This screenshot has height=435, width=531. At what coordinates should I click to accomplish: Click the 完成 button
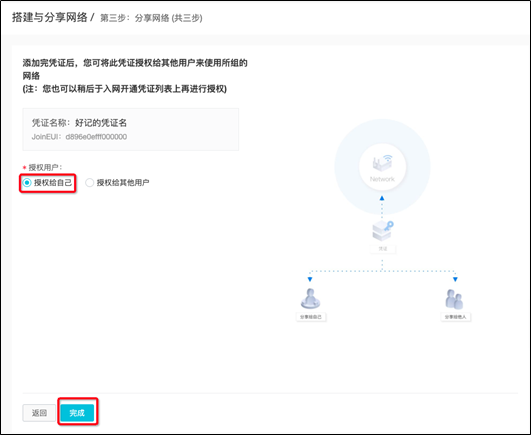(x=77, y=413)
